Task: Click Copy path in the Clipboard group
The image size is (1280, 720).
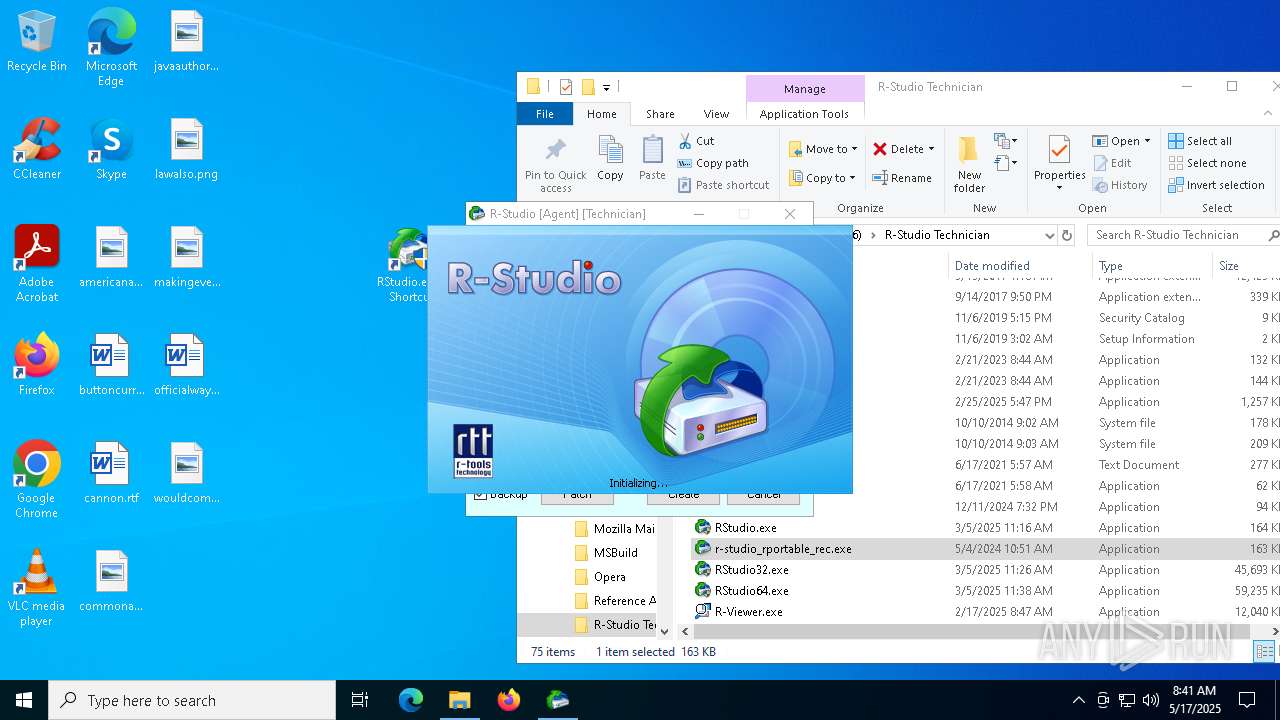Action: click(x=713, y=163)
